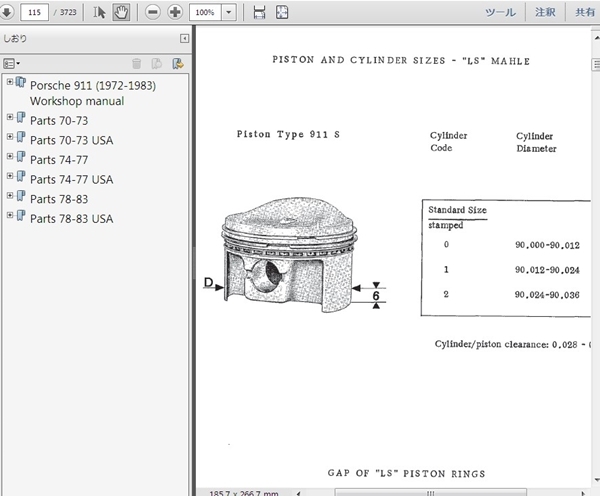Click horizontal scrollbar left arrow
Screen dimensions: 600x496
pyautogui.click(x=298, y=493)
